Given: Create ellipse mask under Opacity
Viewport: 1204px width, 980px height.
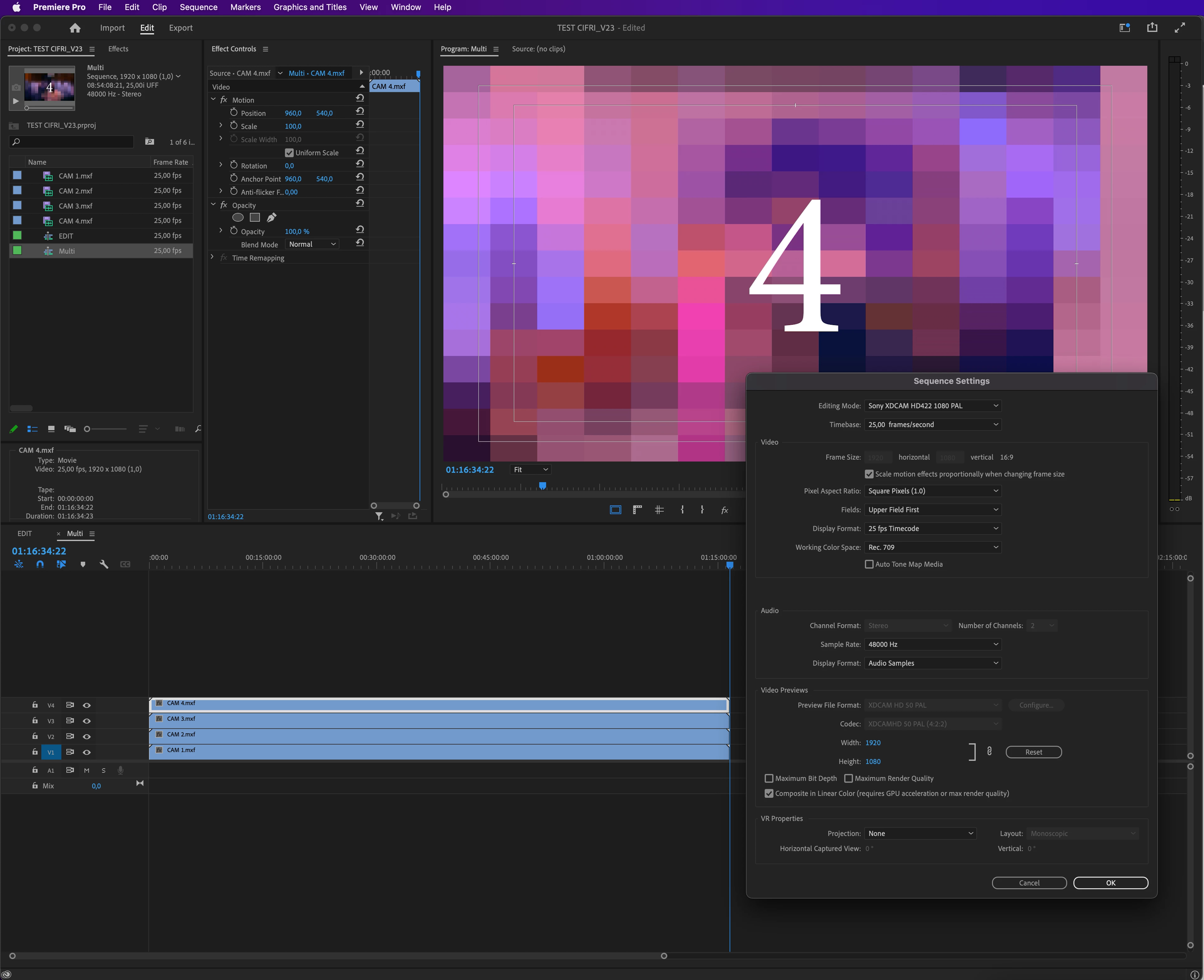Looking at the screenshot, I should click(238, 218).
